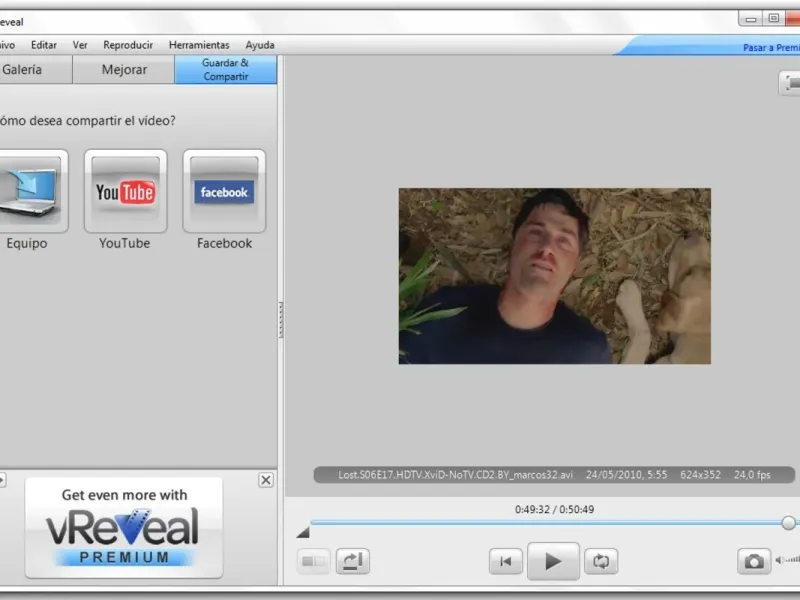This screenshot has height=600, width=800.
Task: Click the rotate video button
Action: click(353, 561)
